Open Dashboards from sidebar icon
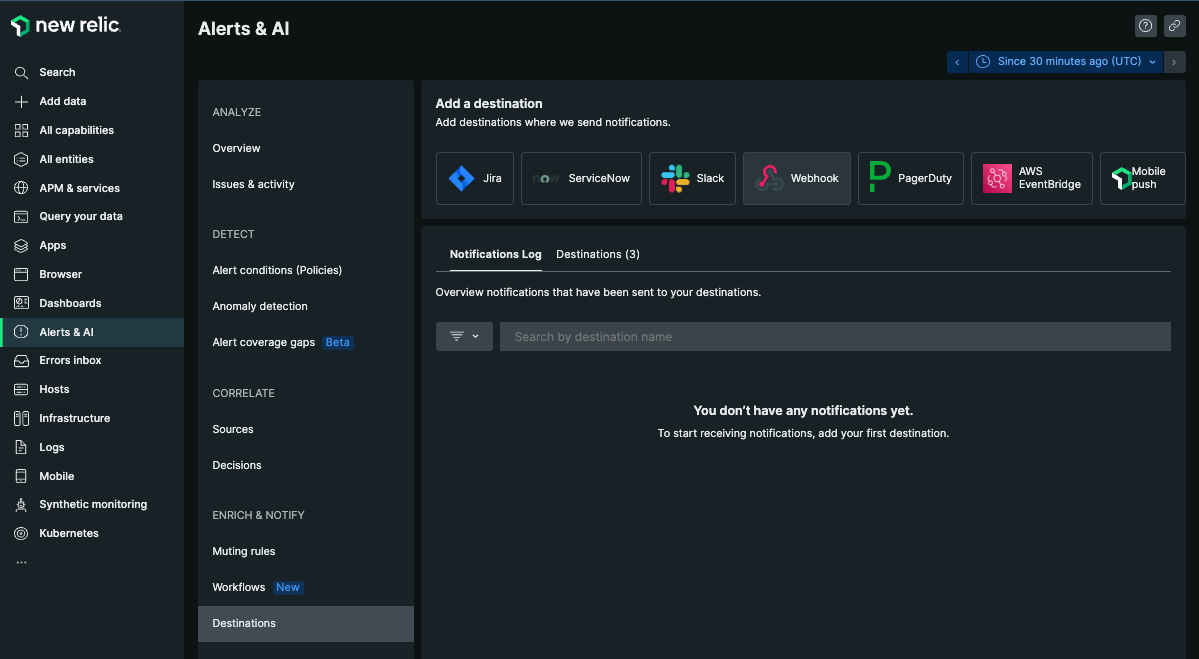 (x=21, y=303)
